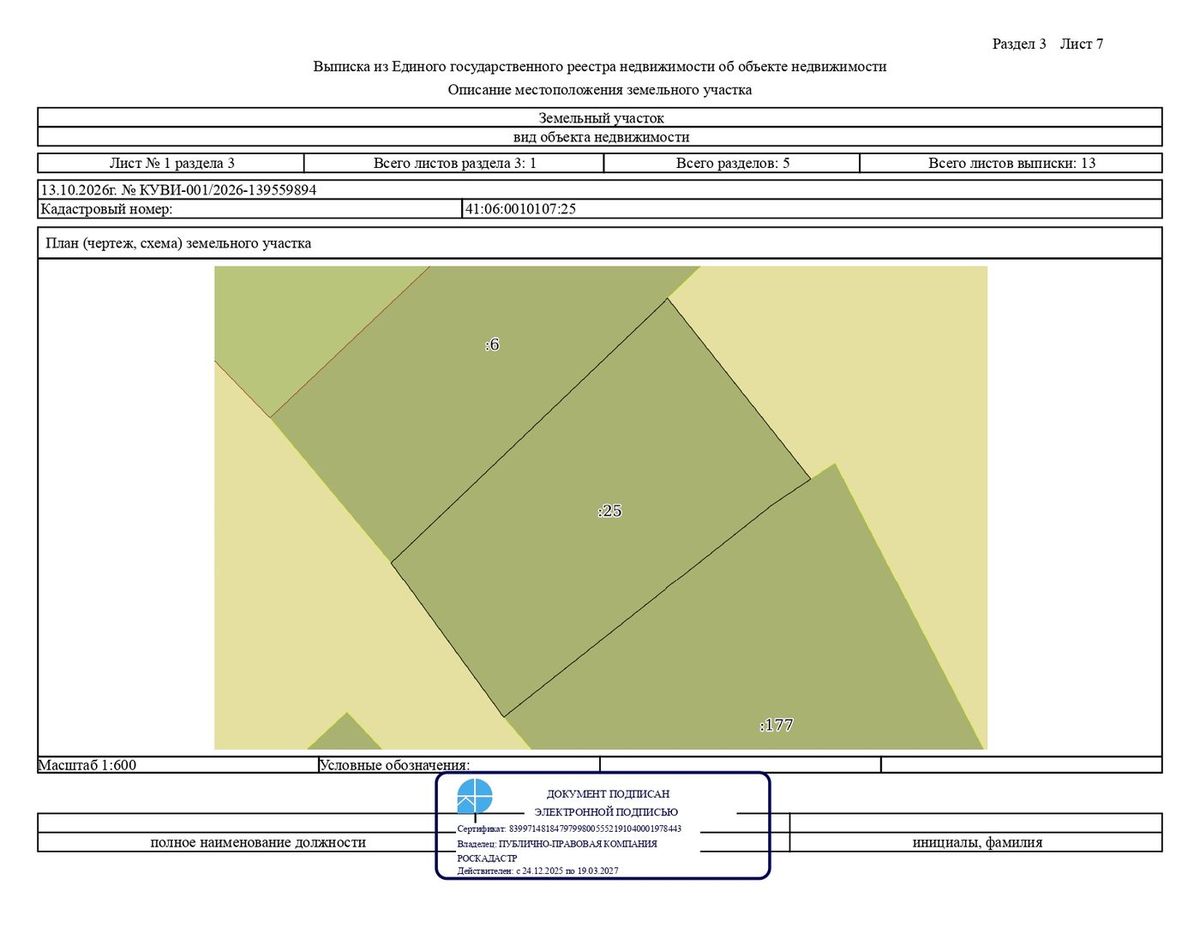
Task: Click the certificate validity dates line
Action: (538, 871)
